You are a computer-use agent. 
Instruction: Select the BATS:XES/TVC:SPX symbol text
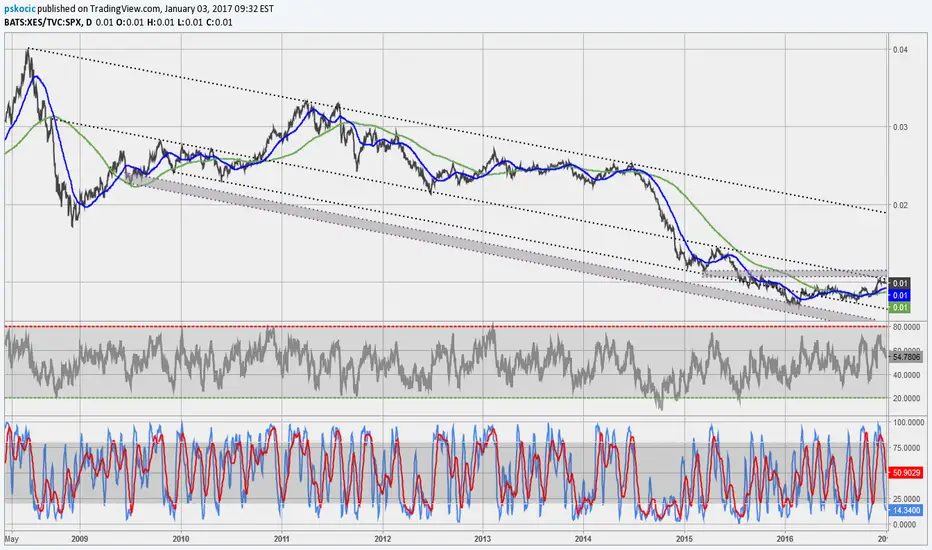click(41, 23)
